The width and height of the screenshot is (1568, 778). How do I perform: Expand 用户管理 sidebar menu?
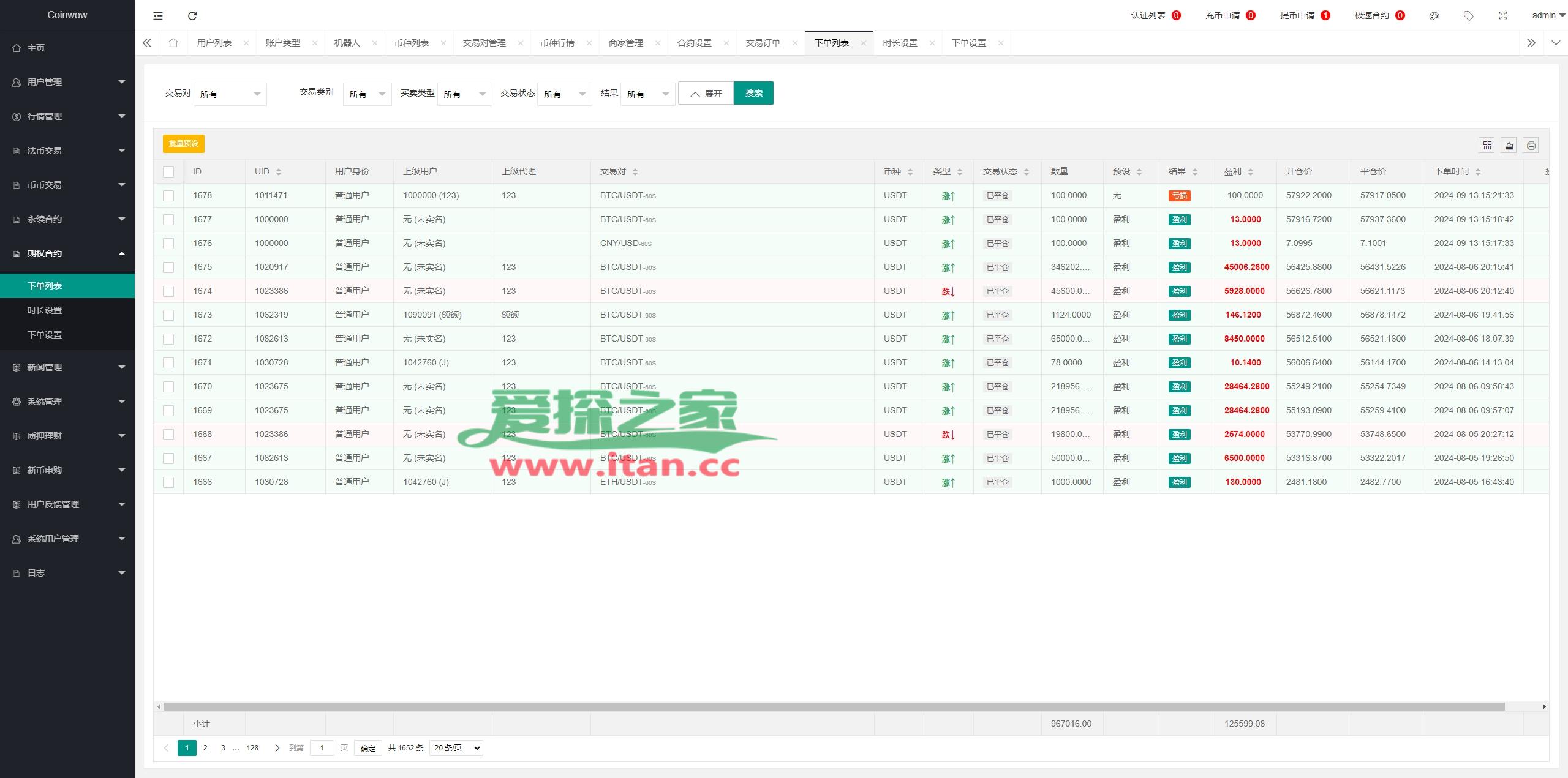point(67,82)
